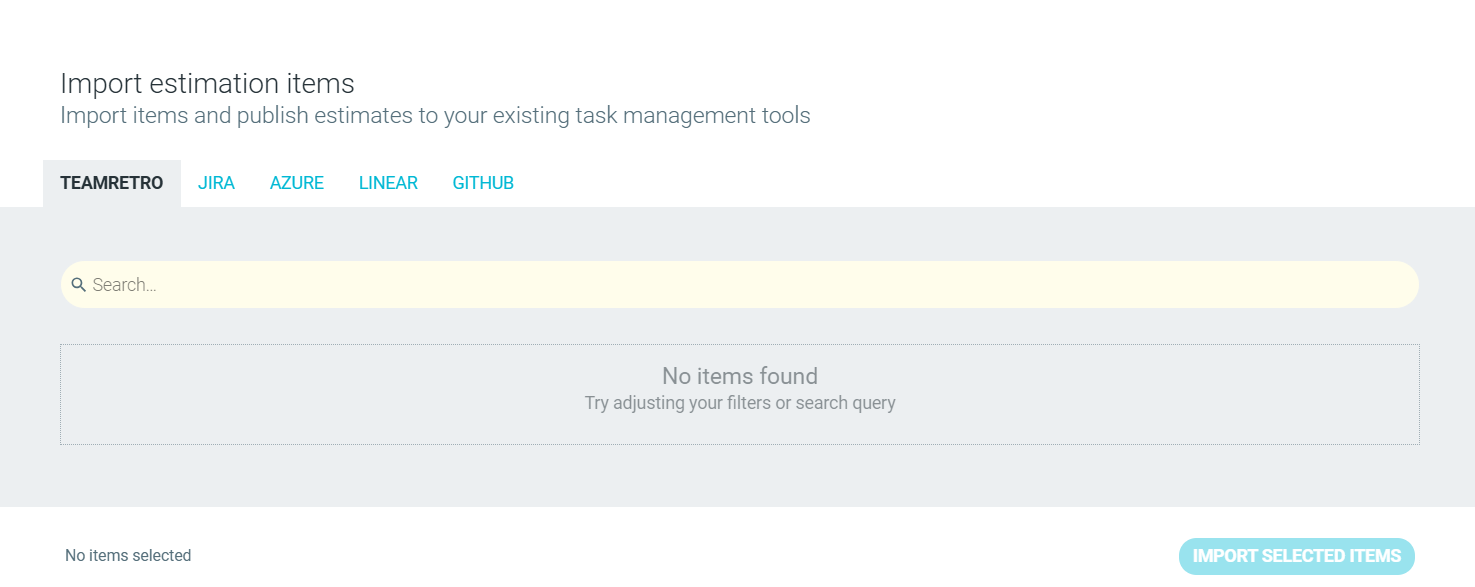Focus the Search input field

740,285
